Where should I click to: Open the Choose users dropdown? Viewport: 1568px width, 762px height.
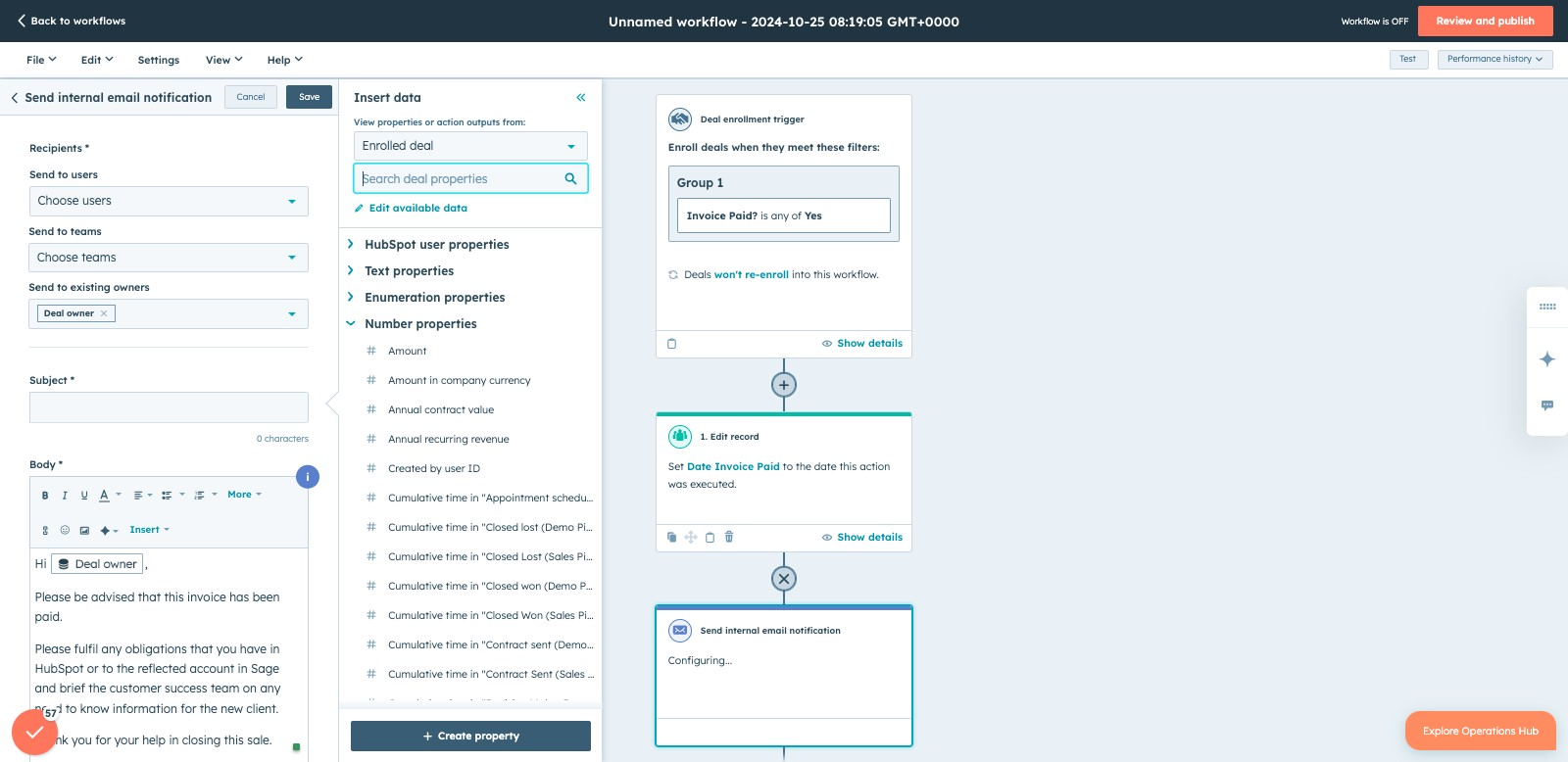169,201
